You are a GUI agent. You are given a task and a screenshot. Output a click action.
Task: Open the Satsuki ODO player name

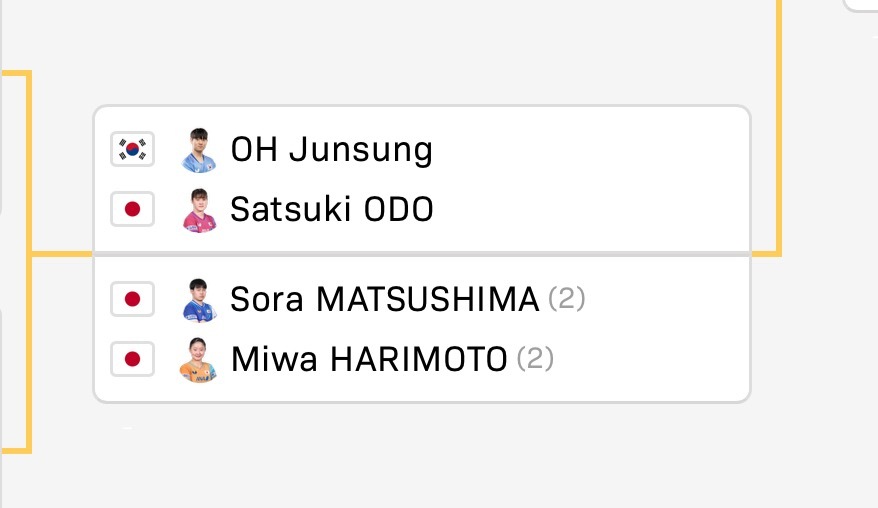[x=332, y=209]
